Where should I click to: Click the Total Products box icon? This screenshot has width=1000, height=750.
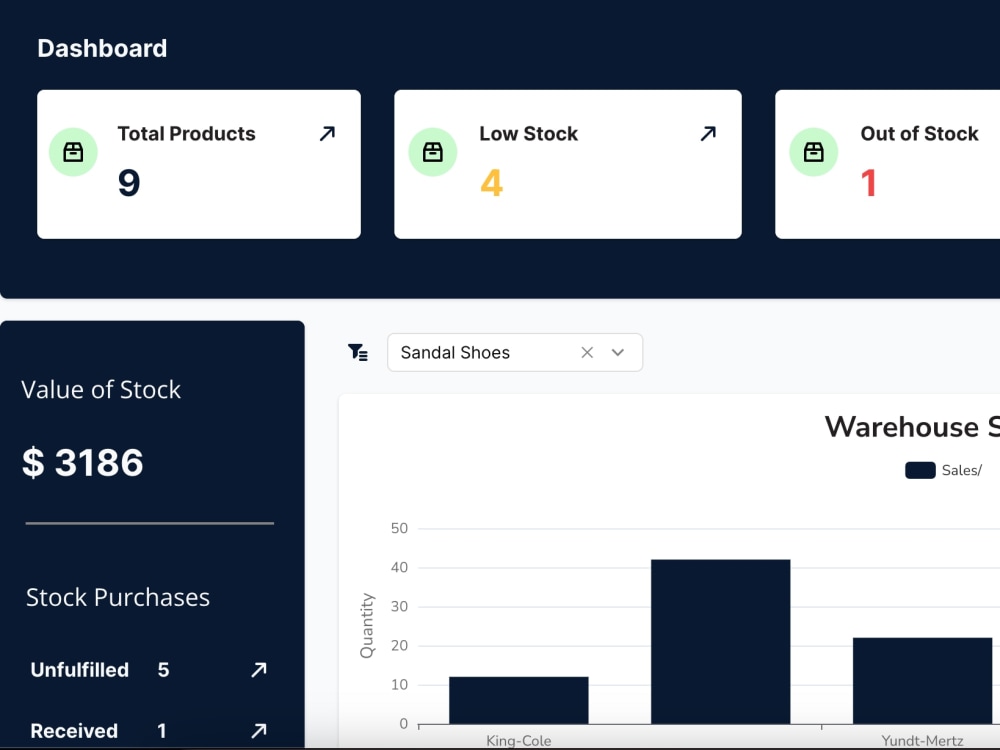(x=72, y=151)
